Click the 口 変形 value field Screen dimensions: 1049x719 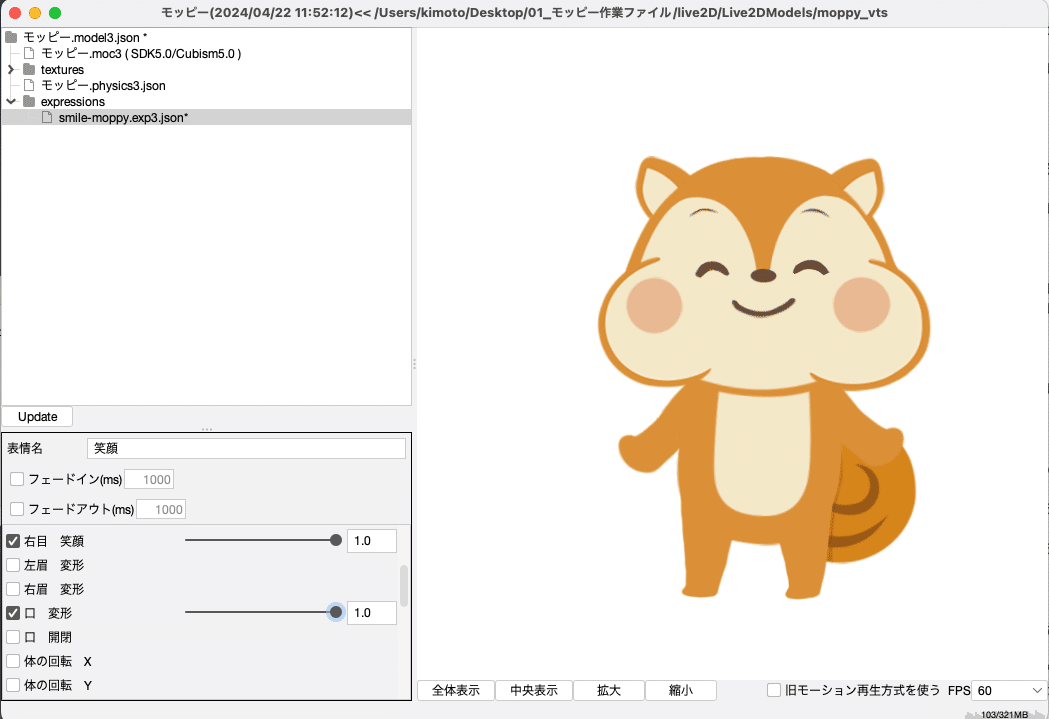(371, 613)
